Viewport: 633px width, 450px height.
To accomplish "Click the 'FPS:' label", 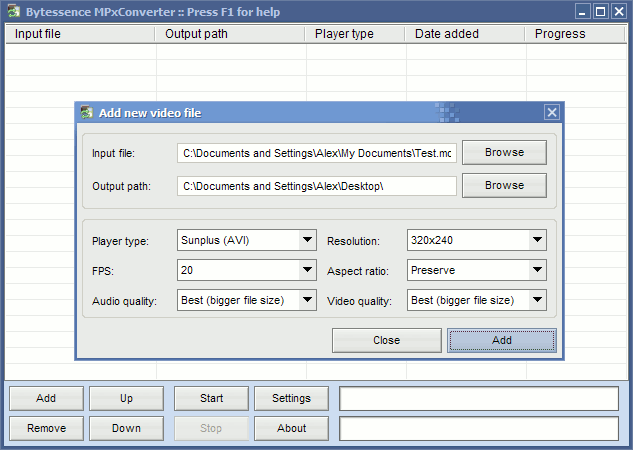I will (x=103, y=271).
